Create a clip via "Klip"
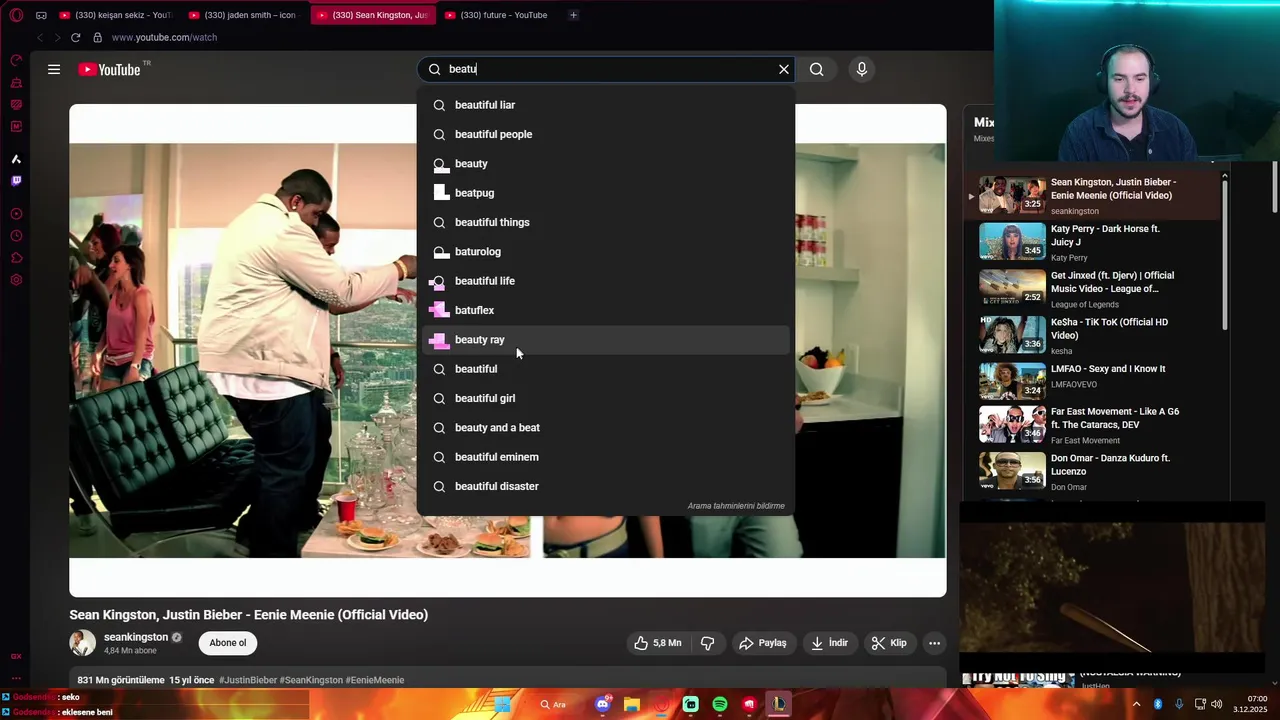This screenshot has height=720, width=1280. tap(889, 643)
